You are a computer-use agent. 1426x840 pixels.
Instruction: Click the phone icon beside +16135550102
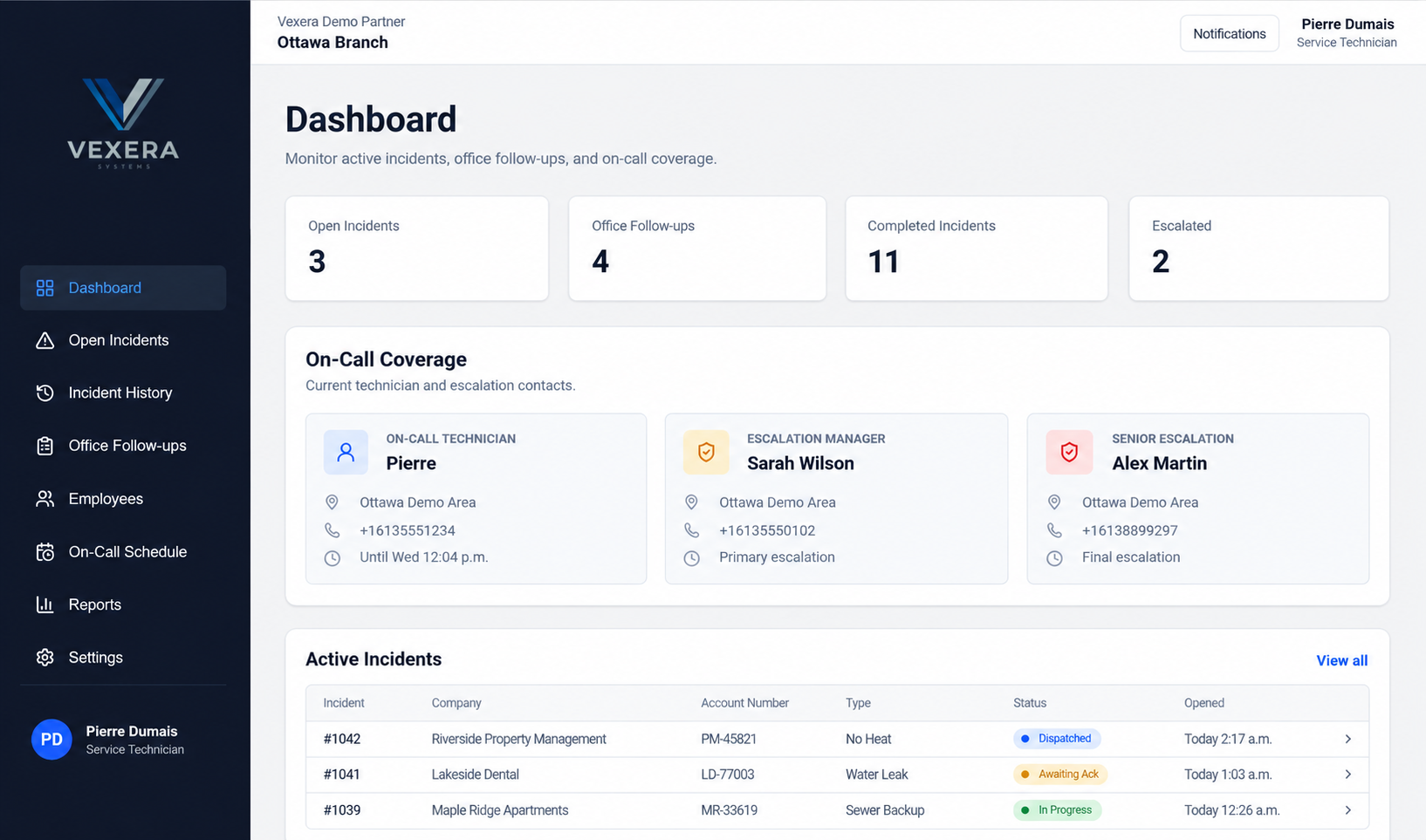(x=691, y=530)
